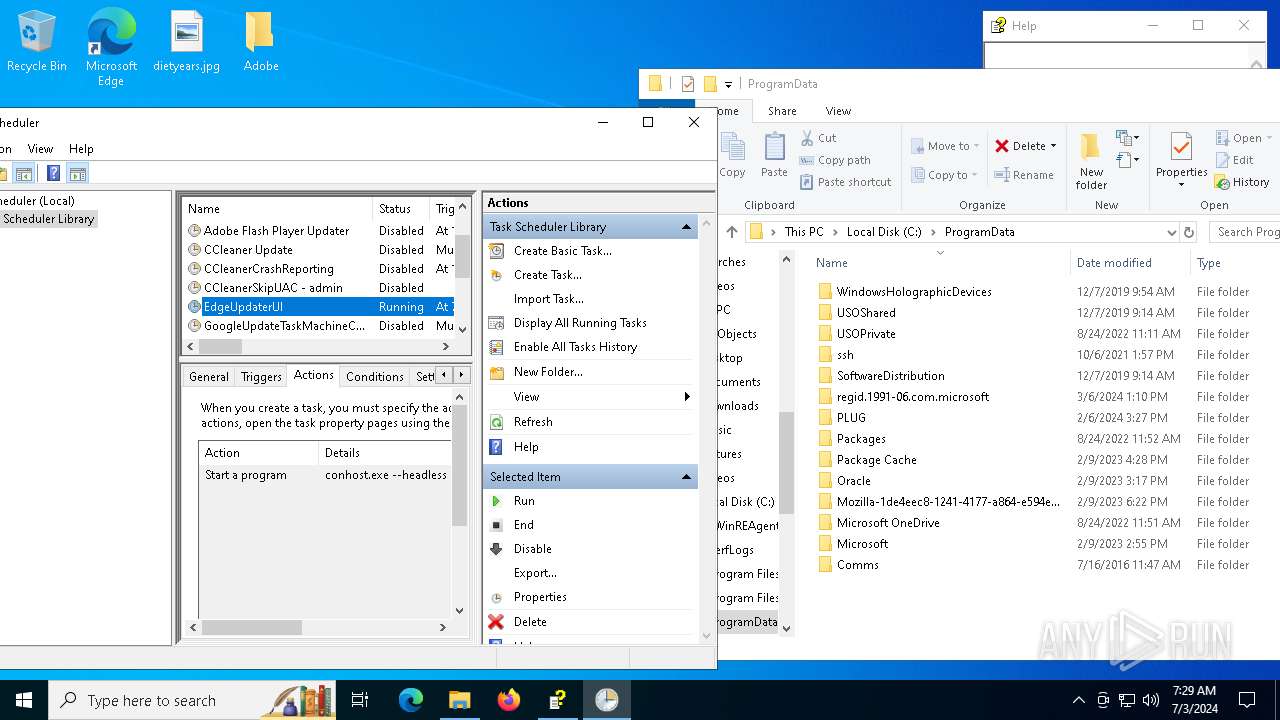1280x720 pixels.
Task: Open the Triggers tab
Action: click(x=261, y=377)
